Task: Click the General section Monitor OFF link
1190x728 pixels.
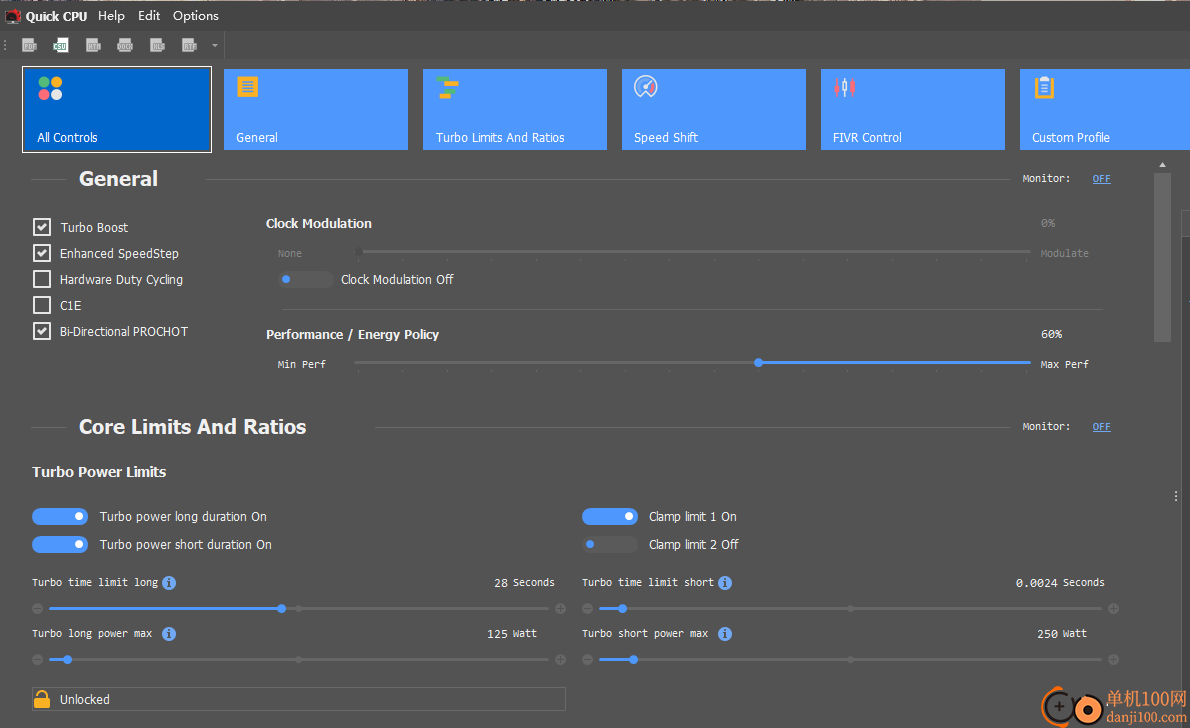Action: click(1101, 178)
